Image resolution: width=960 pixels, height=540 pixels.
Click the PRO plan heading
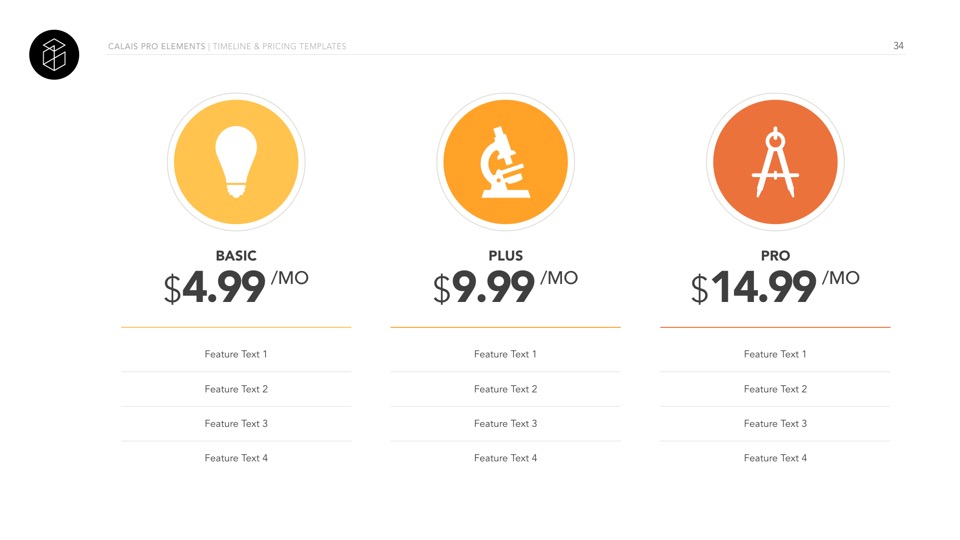point(775,256)
